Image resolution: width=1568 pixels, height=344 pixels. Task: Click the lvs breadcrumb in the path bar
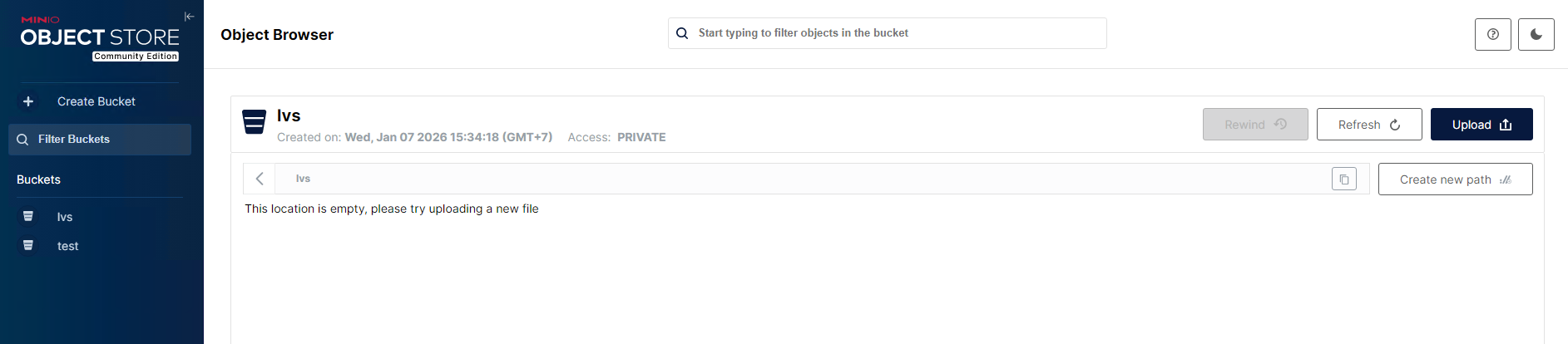303,179
